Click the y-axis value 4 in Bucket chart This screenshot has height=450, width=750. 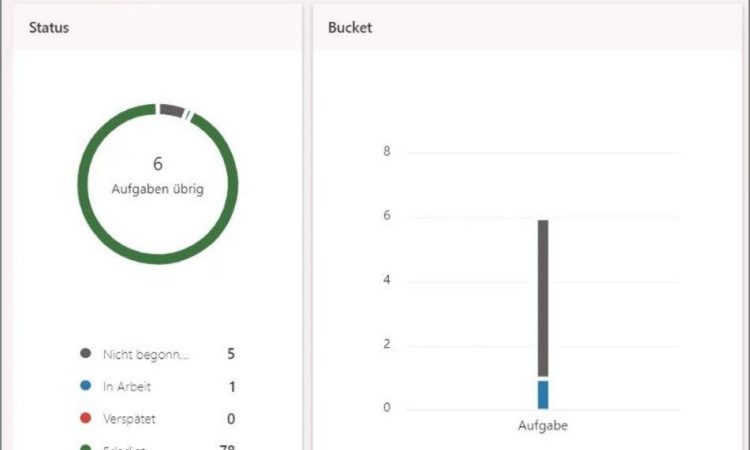tap(386, 280)
